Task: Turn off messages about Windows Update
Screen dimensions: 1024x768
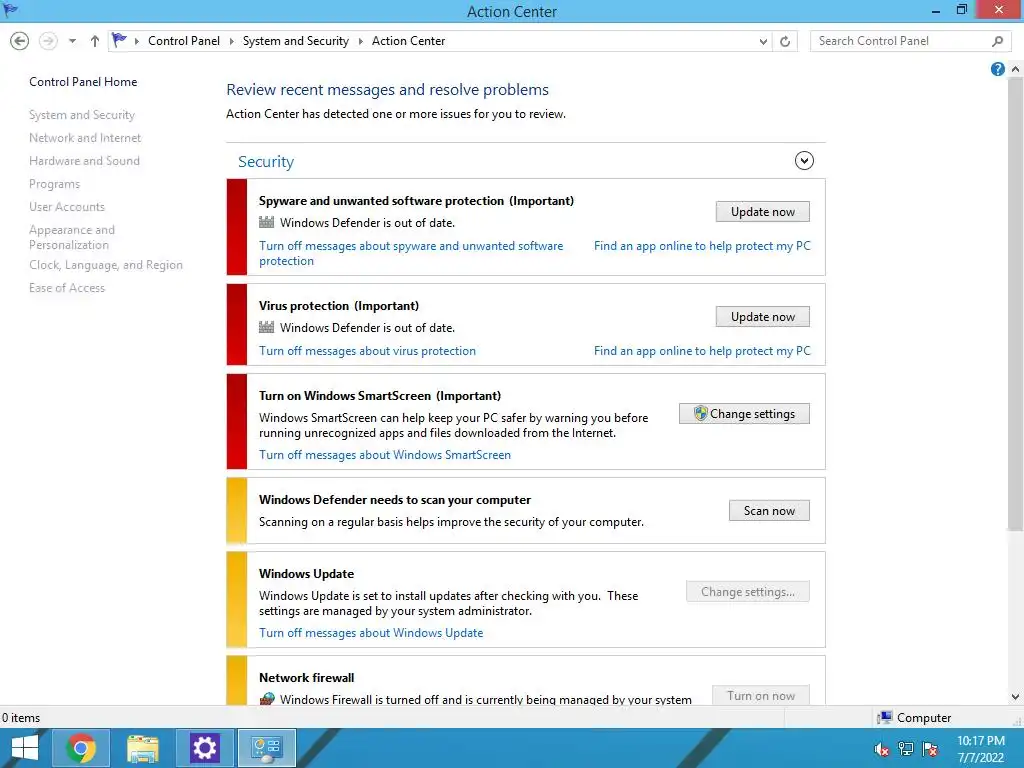Action: click(371, 633)
